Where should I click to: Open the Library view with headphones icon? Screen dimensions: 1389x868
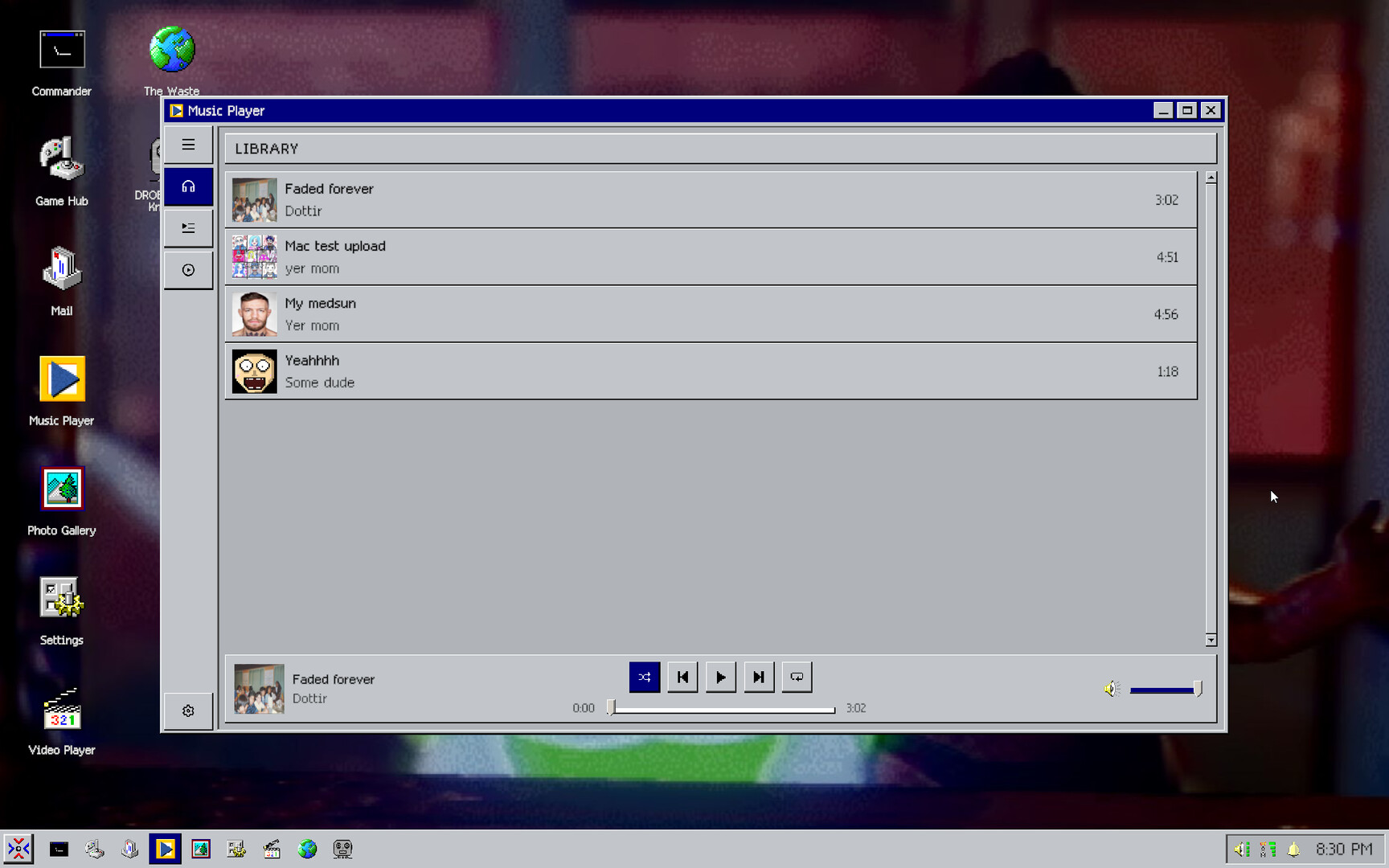(x=188, y=186)
